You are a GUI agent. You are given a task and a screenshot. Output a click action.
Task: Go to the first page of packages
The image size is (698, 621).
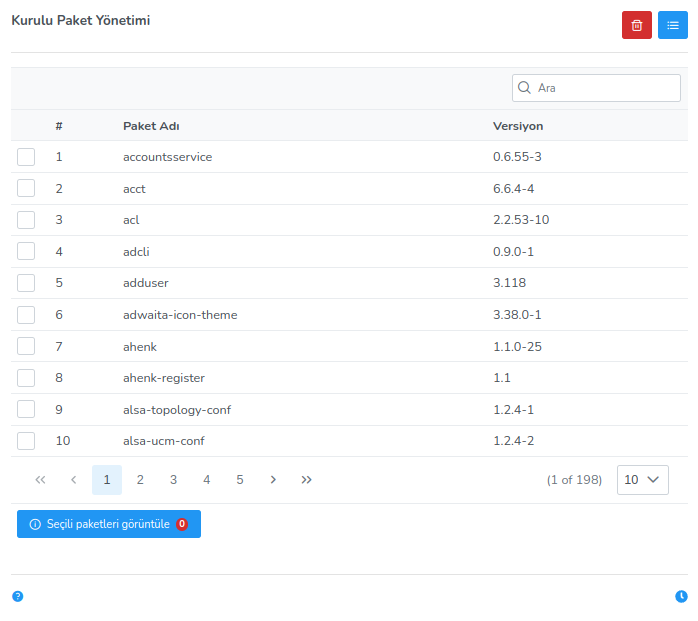(x=40, y=480)
